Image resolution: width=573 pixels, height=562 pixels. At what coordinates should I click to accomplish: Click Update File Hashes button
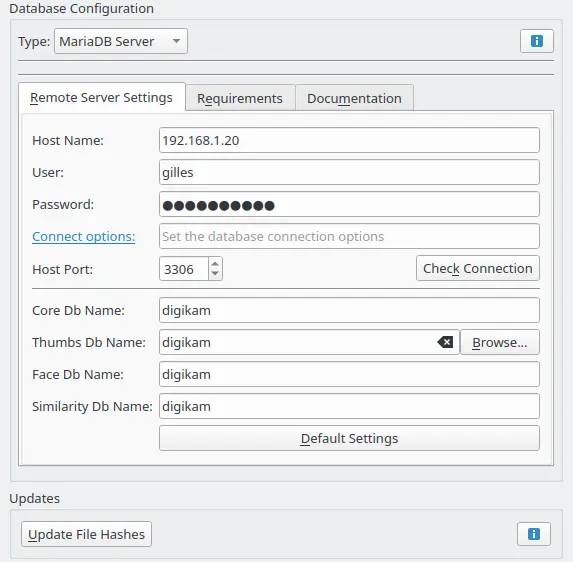tap(86, 534)
